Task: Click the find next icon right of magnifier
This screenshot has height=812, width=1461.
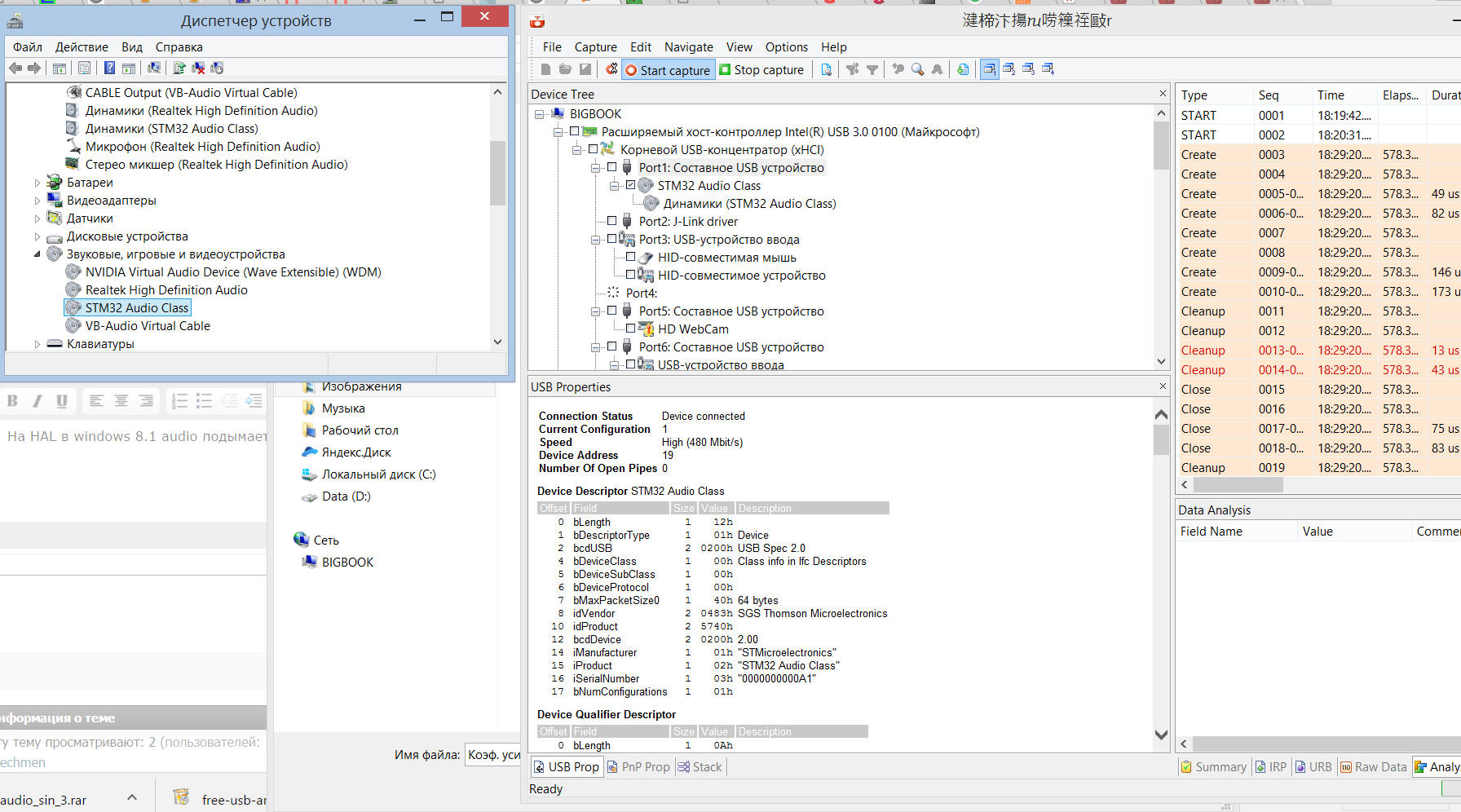Action: 937,69
